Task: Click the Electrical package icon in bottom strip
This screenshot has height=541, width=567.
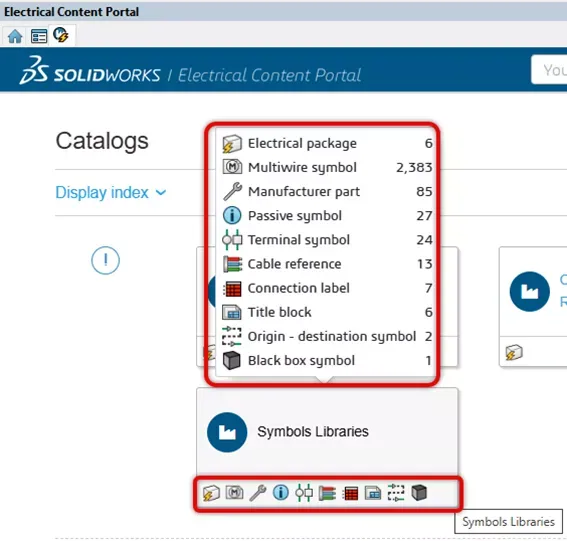Action: click(x=211, y=493)
